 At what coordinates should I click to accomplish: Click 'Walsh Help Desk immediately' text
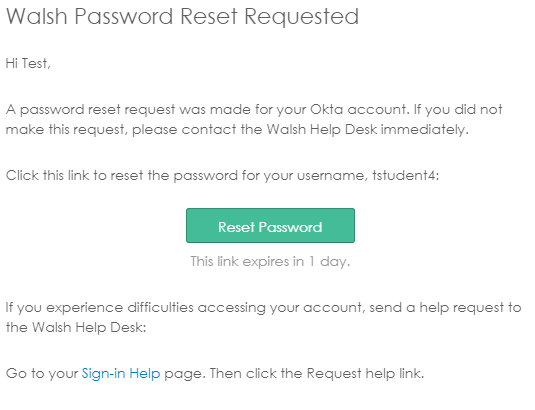coord(367,130)
